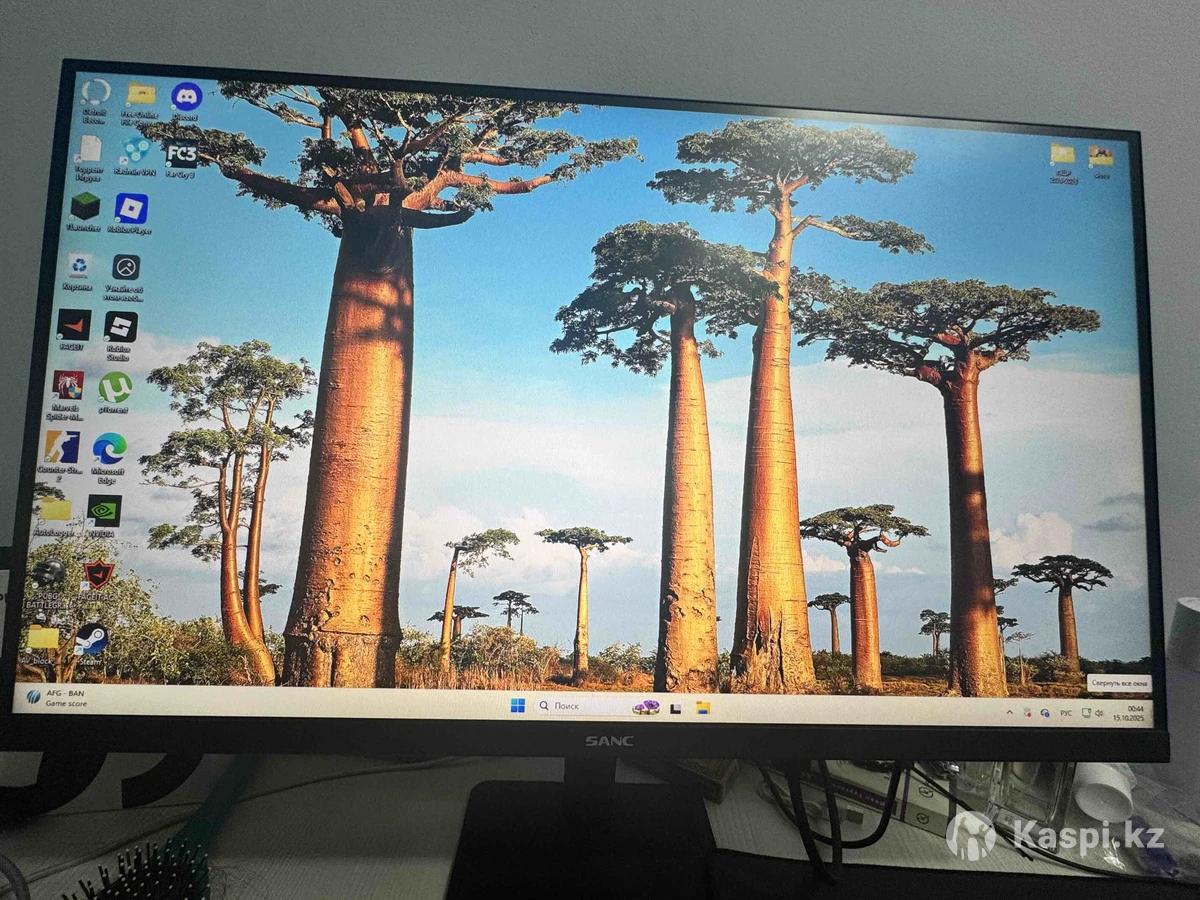Launch Marvel's Spider-Man shortcut

[68, 386]
